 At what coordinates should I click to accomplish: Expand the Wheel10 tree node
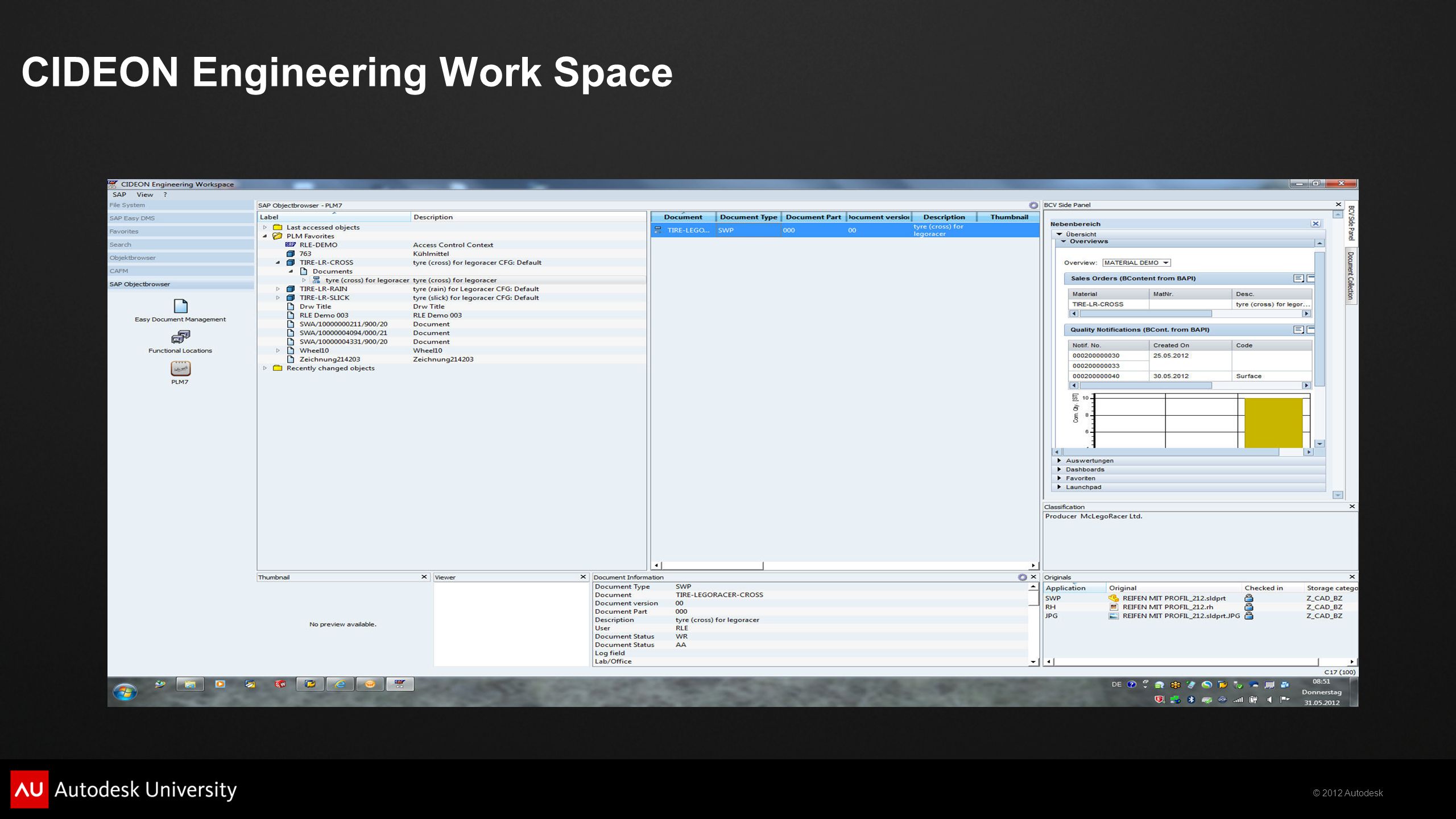(278, 350)
